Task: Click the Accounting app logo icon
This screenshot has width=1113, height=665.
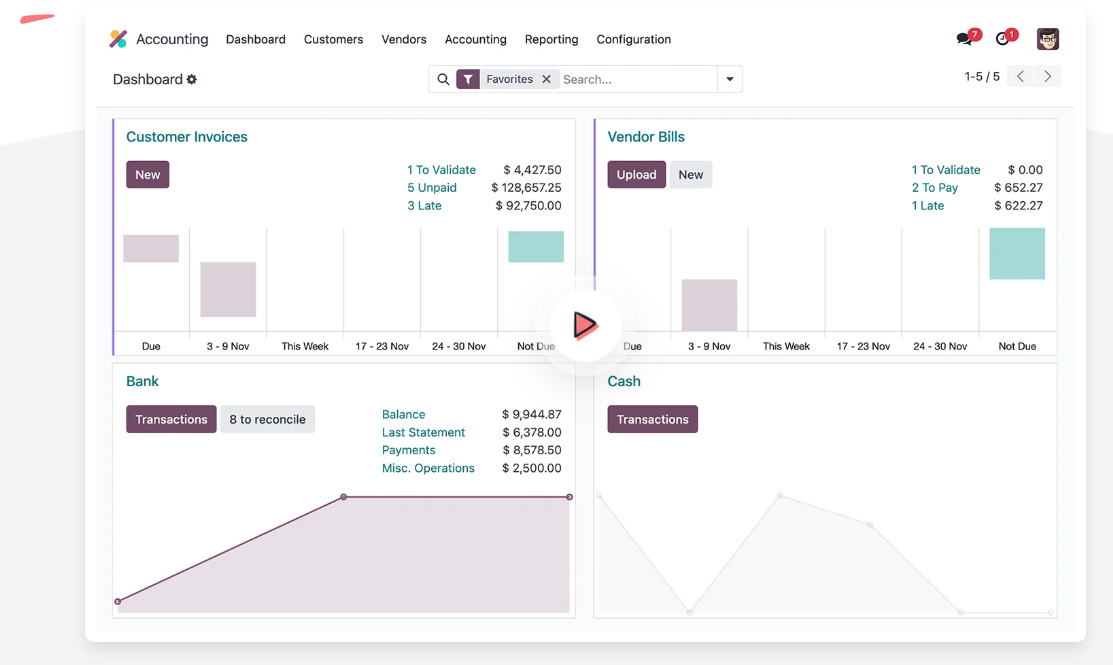Action: pyautogui.click(x=118, y=39)
